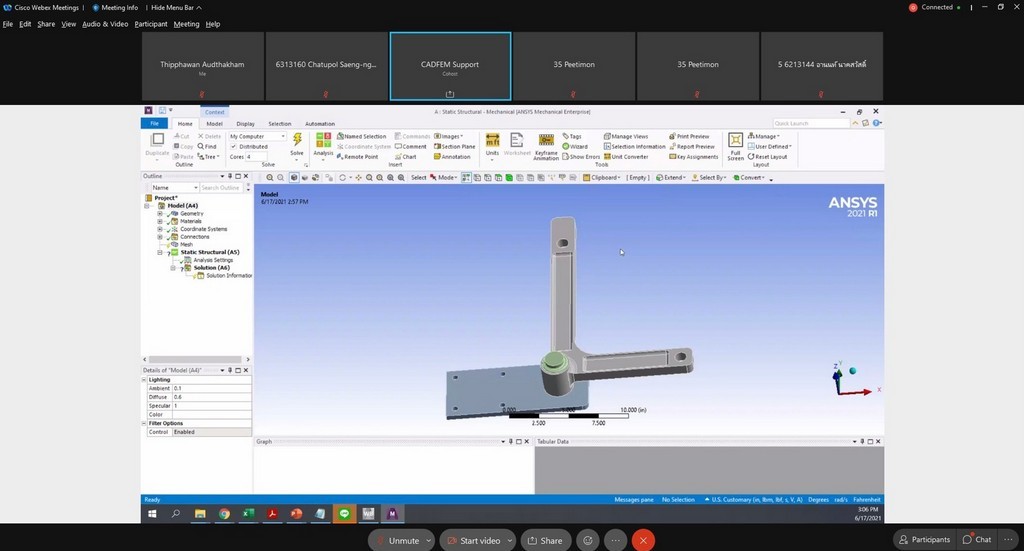Viewport: 1024px width, 551px height.
Task: Unmute microphone in Webex controls
Action: [400, 540]
